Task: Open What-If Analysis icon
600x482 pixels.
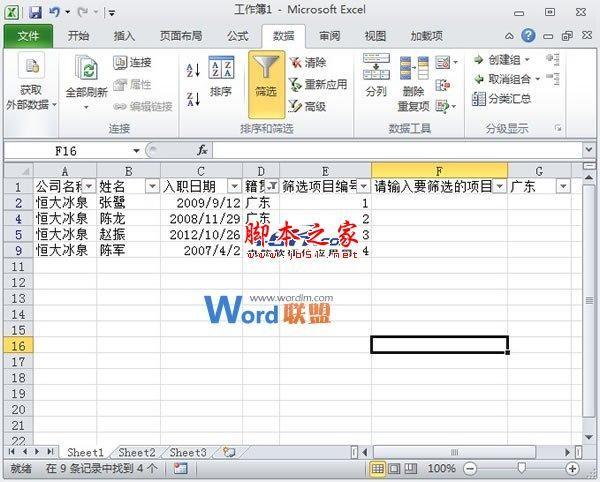Action: pyautogui.click(x=443, y=106)
